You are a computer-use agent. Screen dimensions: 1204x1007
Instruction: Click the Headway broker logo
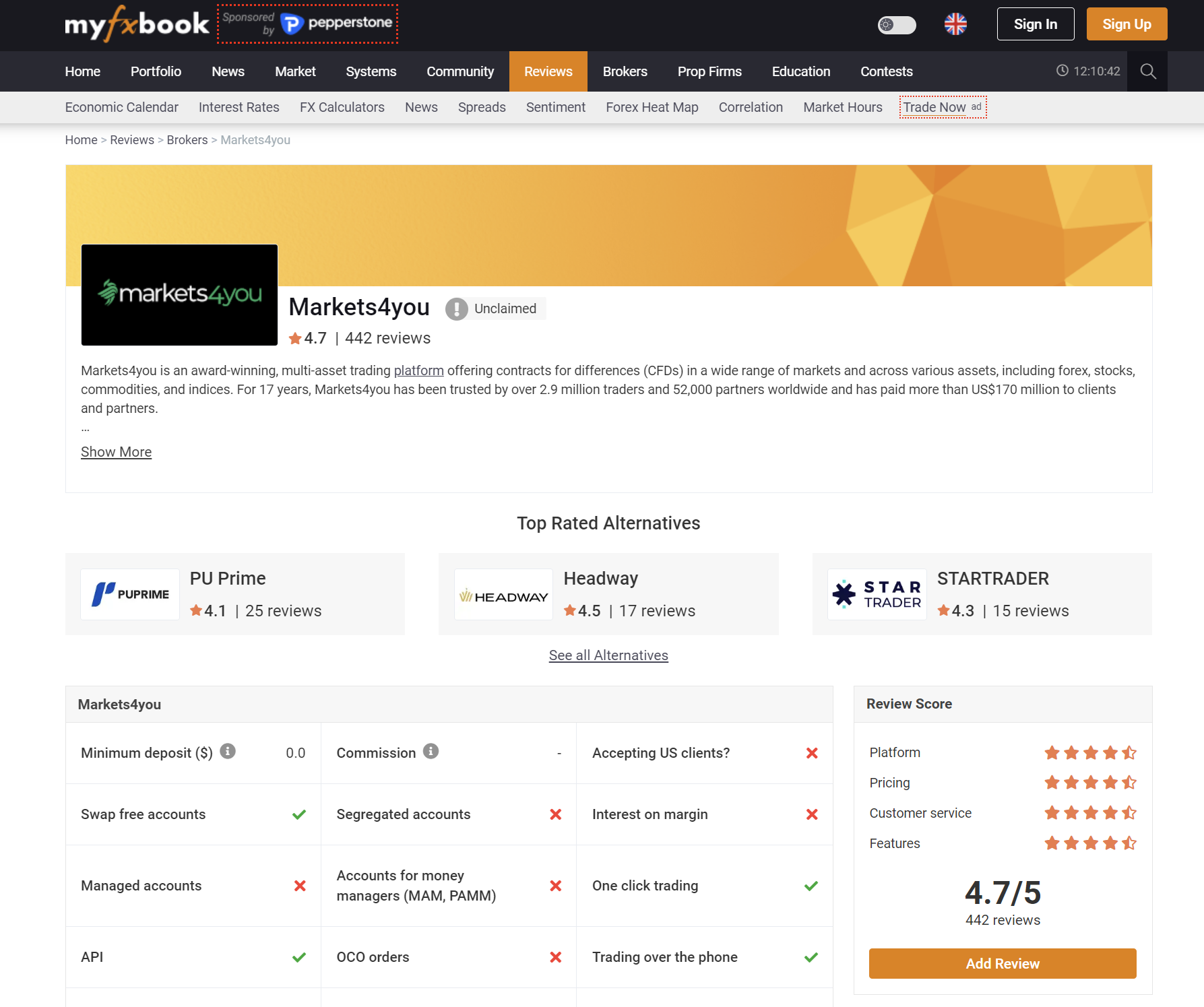pyautogui.click(x=503, y=594)
